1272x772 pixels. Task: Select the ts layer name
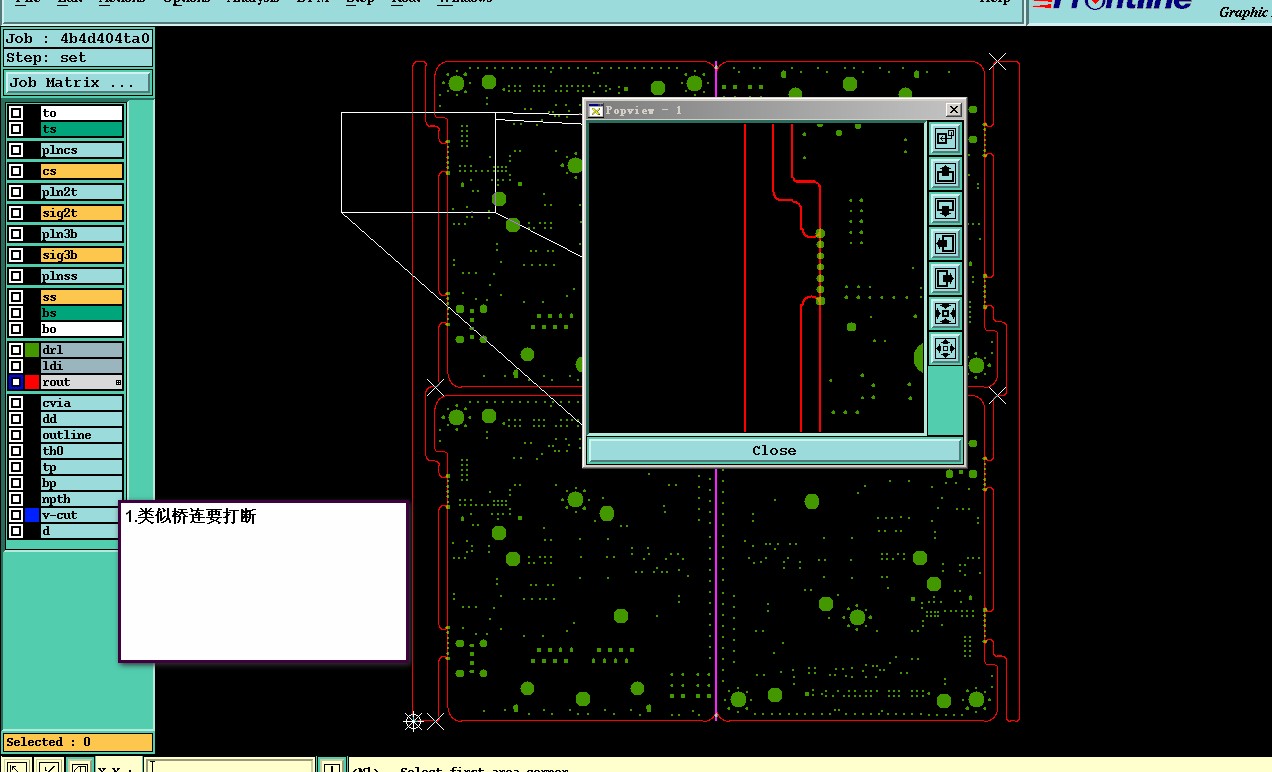[x=82, y=129]
